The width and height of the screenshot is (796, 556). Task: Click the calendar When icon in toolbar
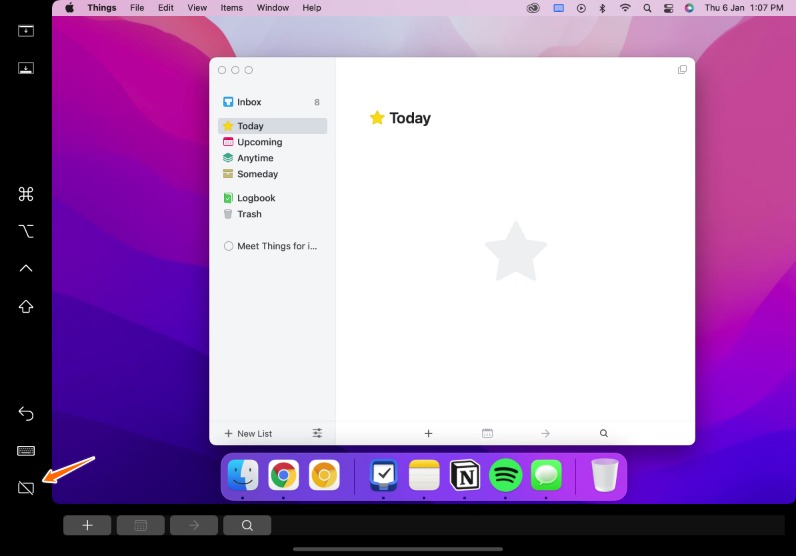487,433
